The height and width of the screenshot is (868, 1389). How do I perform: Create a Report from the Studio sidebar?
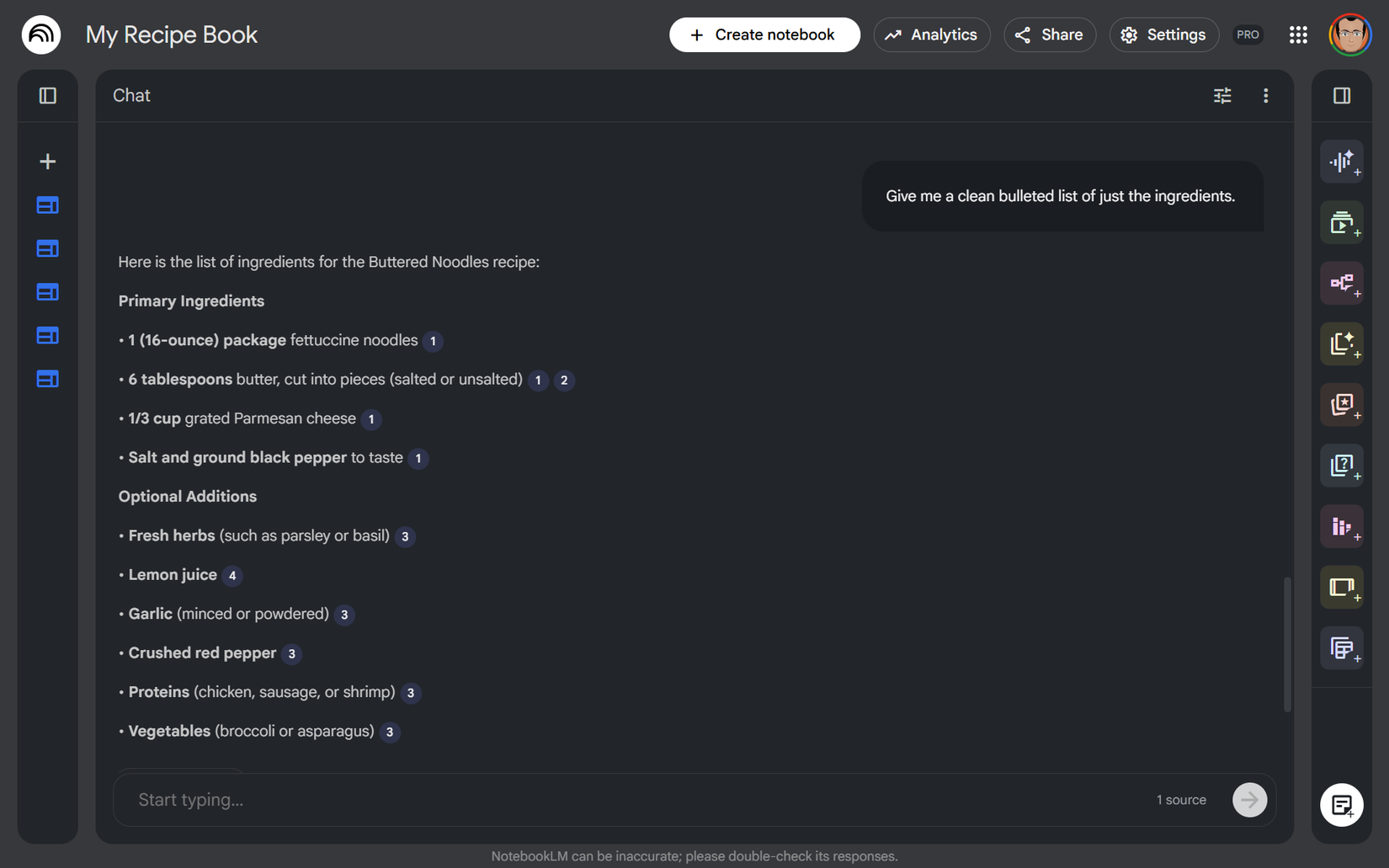1342,343
